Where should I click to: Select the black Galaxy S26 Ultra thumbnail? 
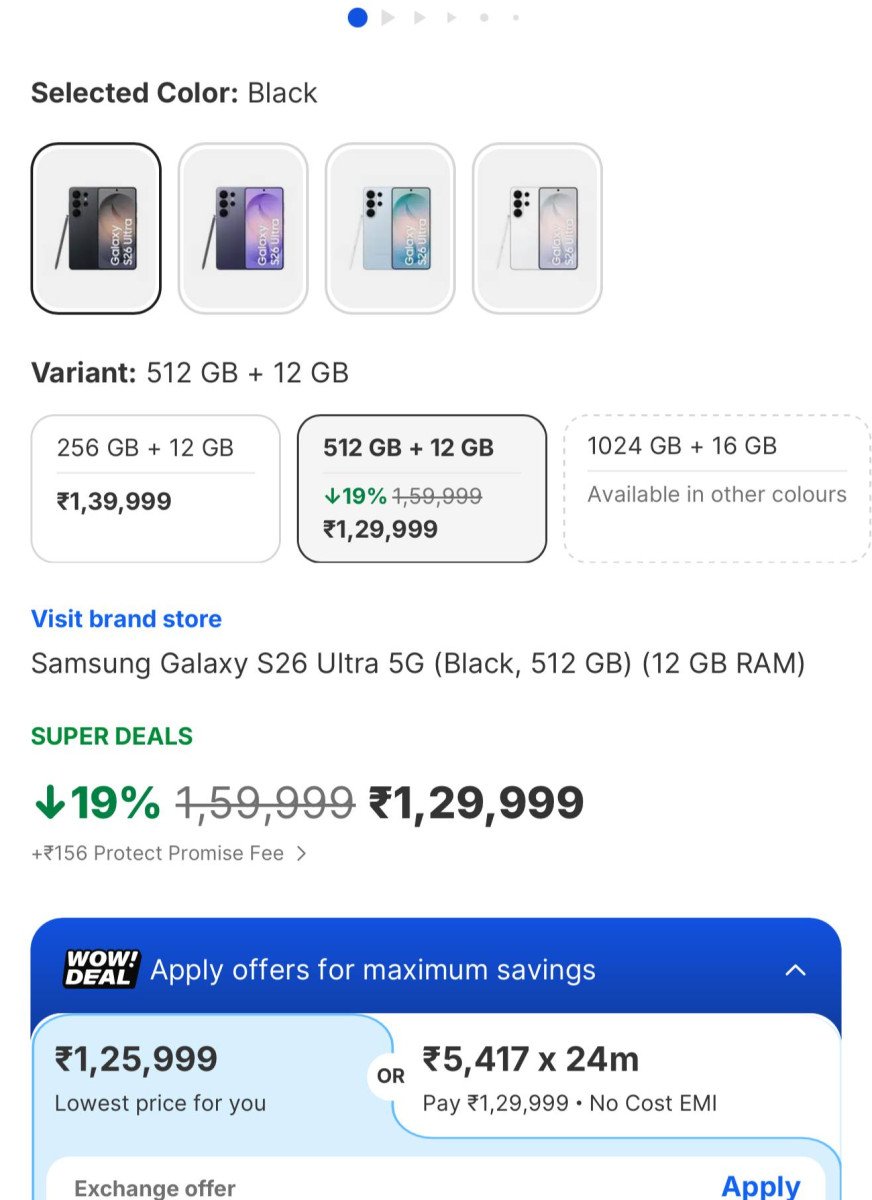click(x=95, y=228)
